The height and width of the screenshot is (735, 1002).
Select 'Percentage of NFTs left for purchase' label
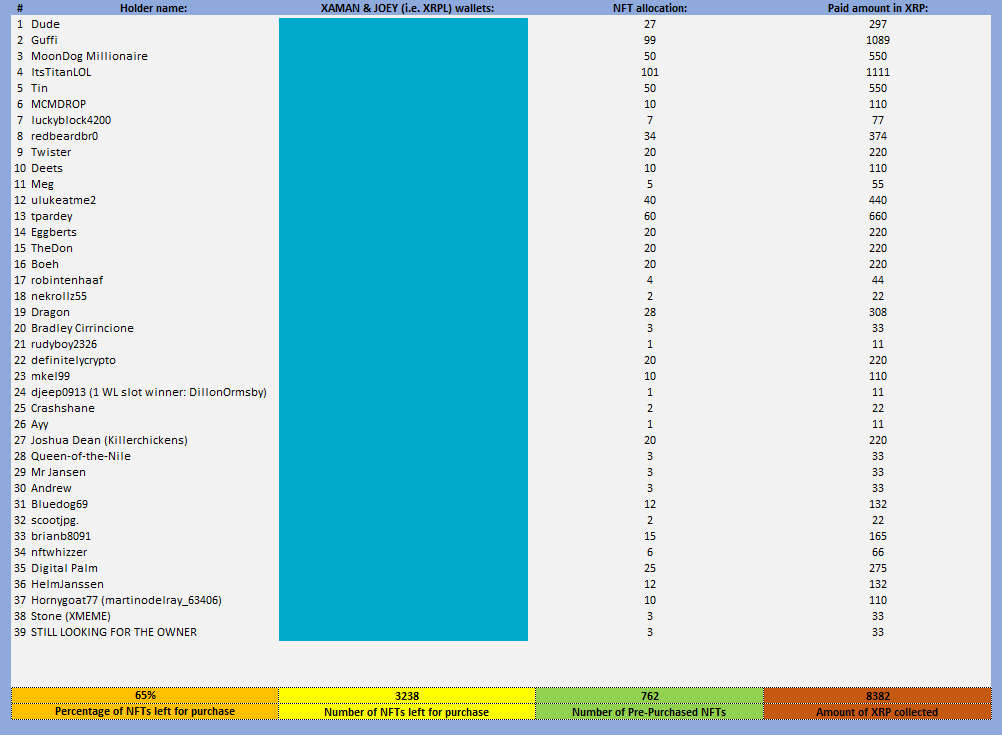pyautogui.click(x=145, y=711)
